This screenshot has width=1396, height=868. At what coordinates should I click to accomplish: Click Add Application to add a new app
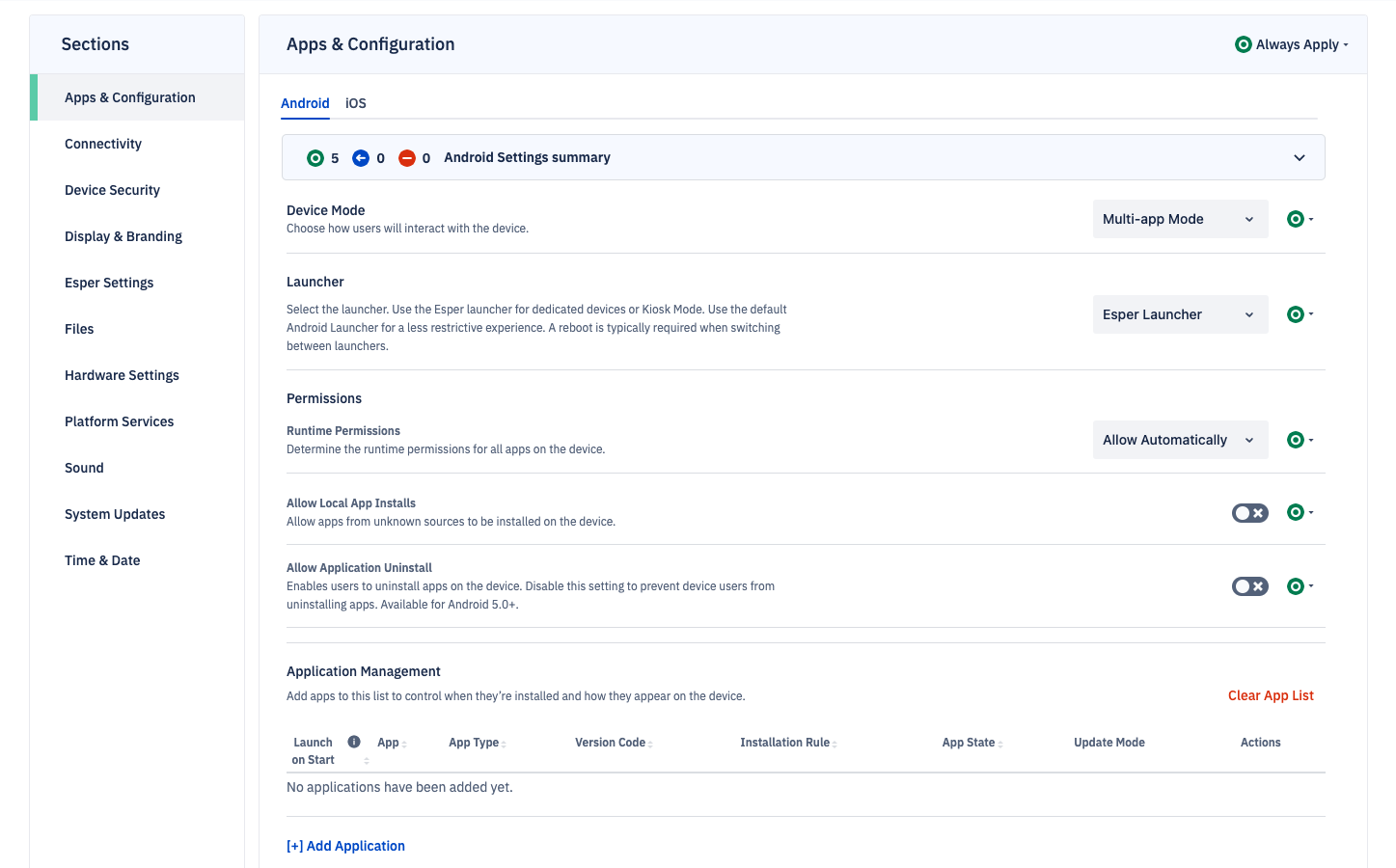tap(345, 845)
